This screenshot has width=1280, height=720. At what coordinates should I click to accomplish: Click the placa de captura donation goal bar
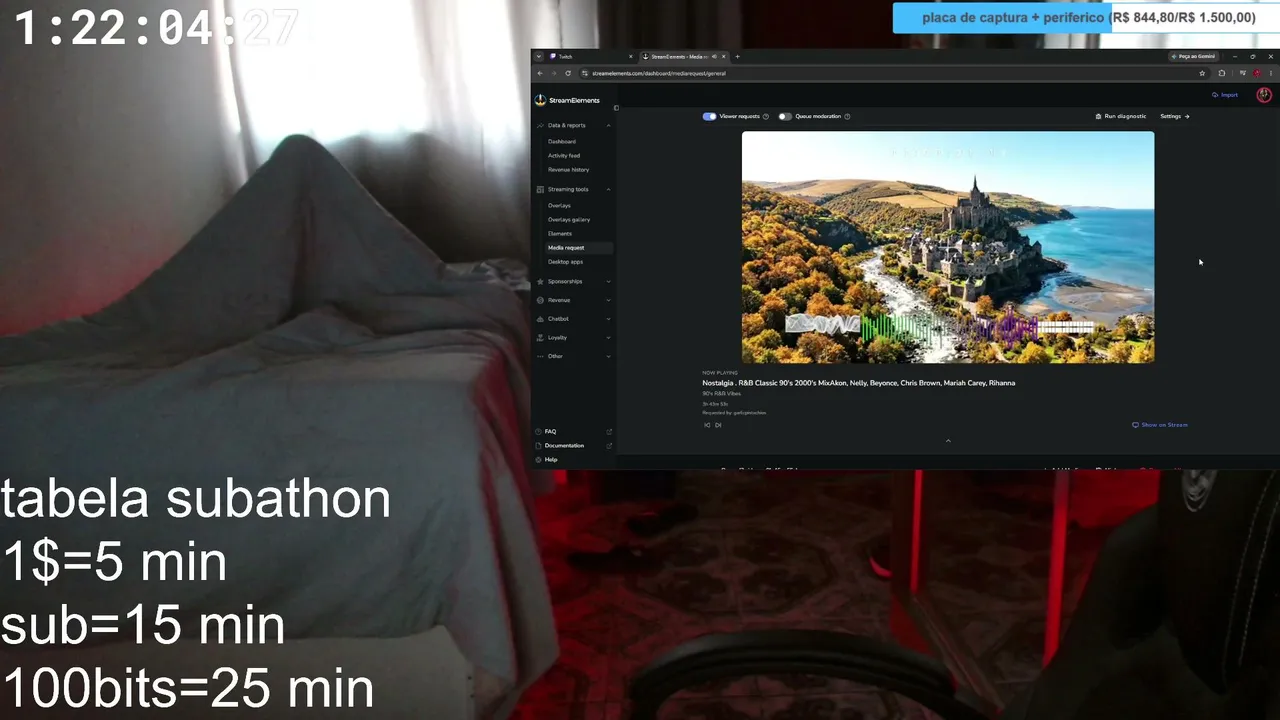pyautogui.click(x=1084, y=18)
